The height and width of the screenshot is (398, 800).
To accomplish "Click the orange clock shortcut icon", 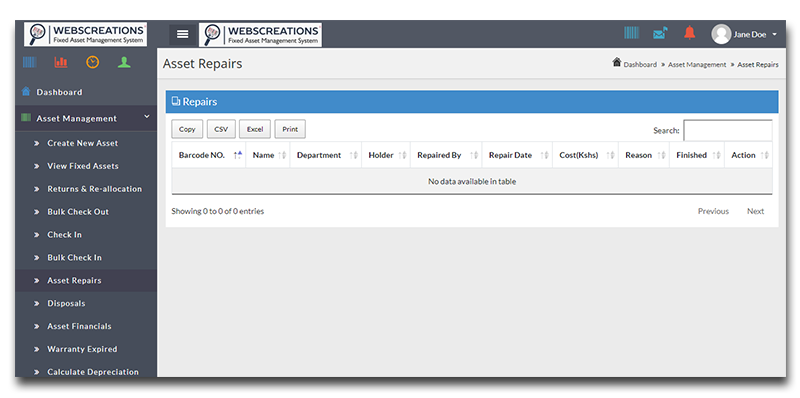I will pos(92,62).
